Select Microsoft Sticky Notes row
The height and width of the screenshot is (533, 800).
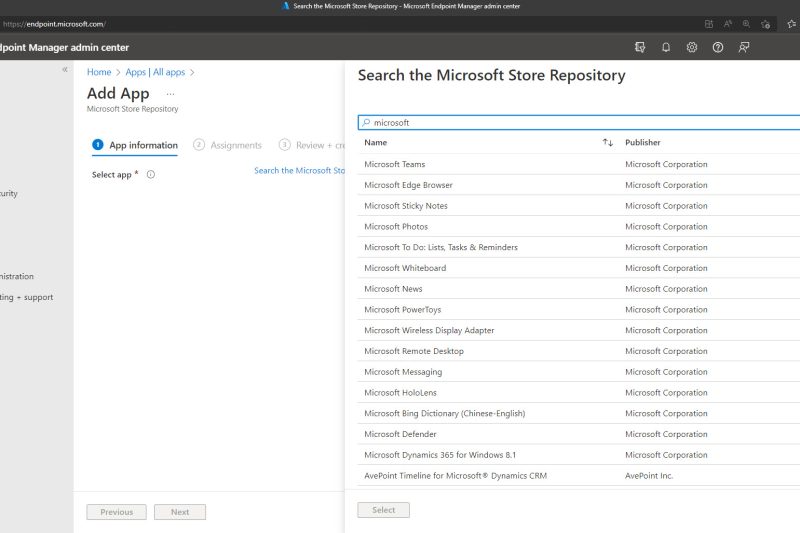(x=579, y=206)
